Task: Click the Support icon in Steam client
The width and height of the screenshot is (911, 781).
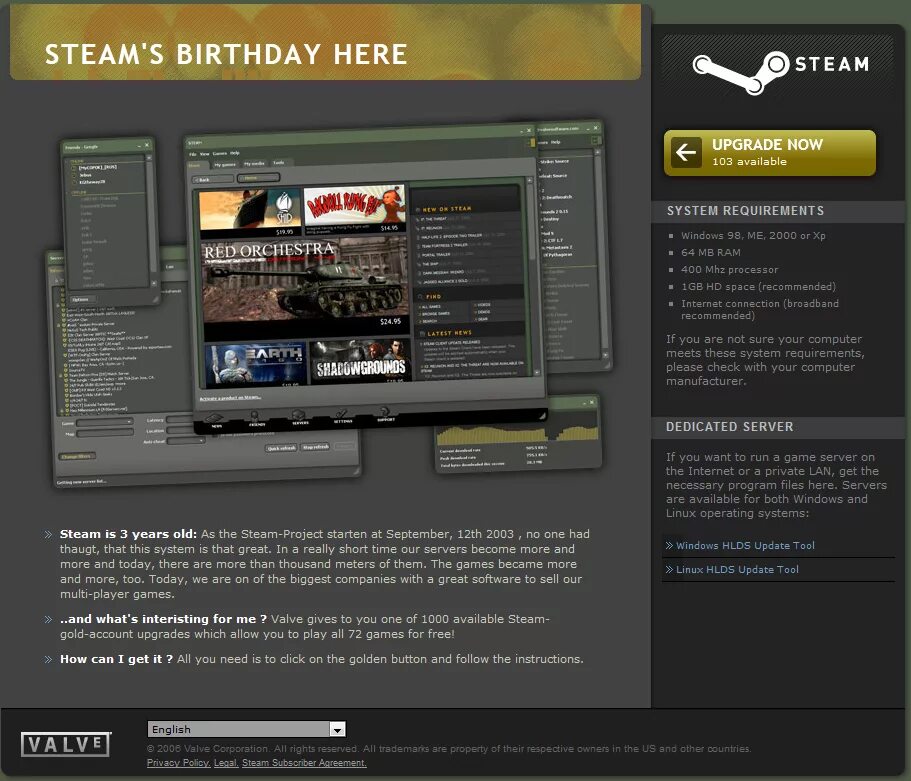Action: pyautogui.click(x=383, y=412)
